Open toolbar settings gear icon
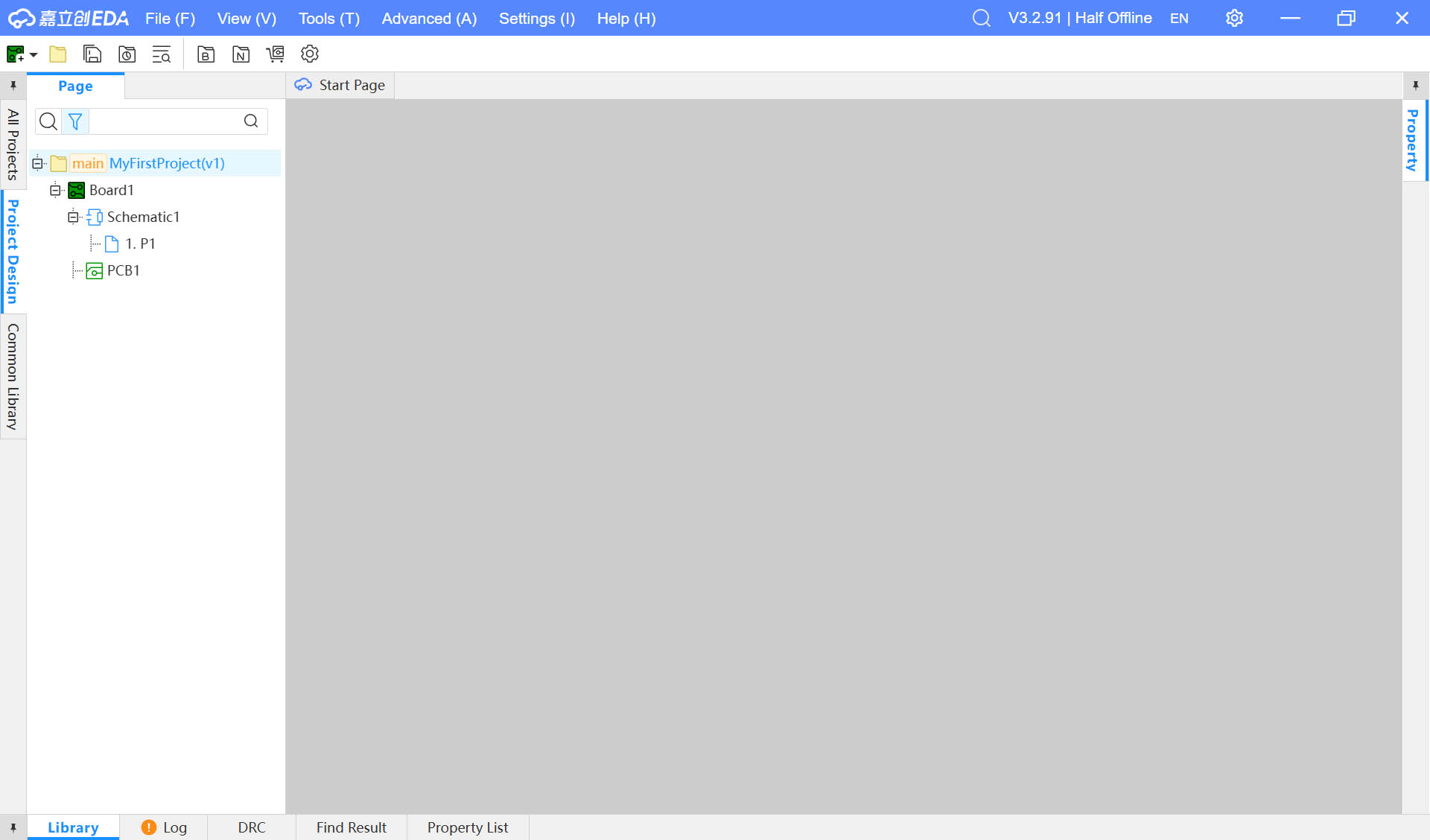 tap(310, 54)
